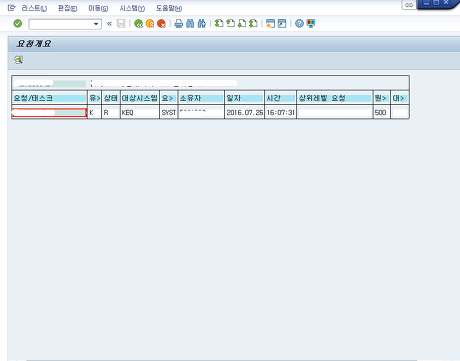Click the type K cell

(94, 113)
